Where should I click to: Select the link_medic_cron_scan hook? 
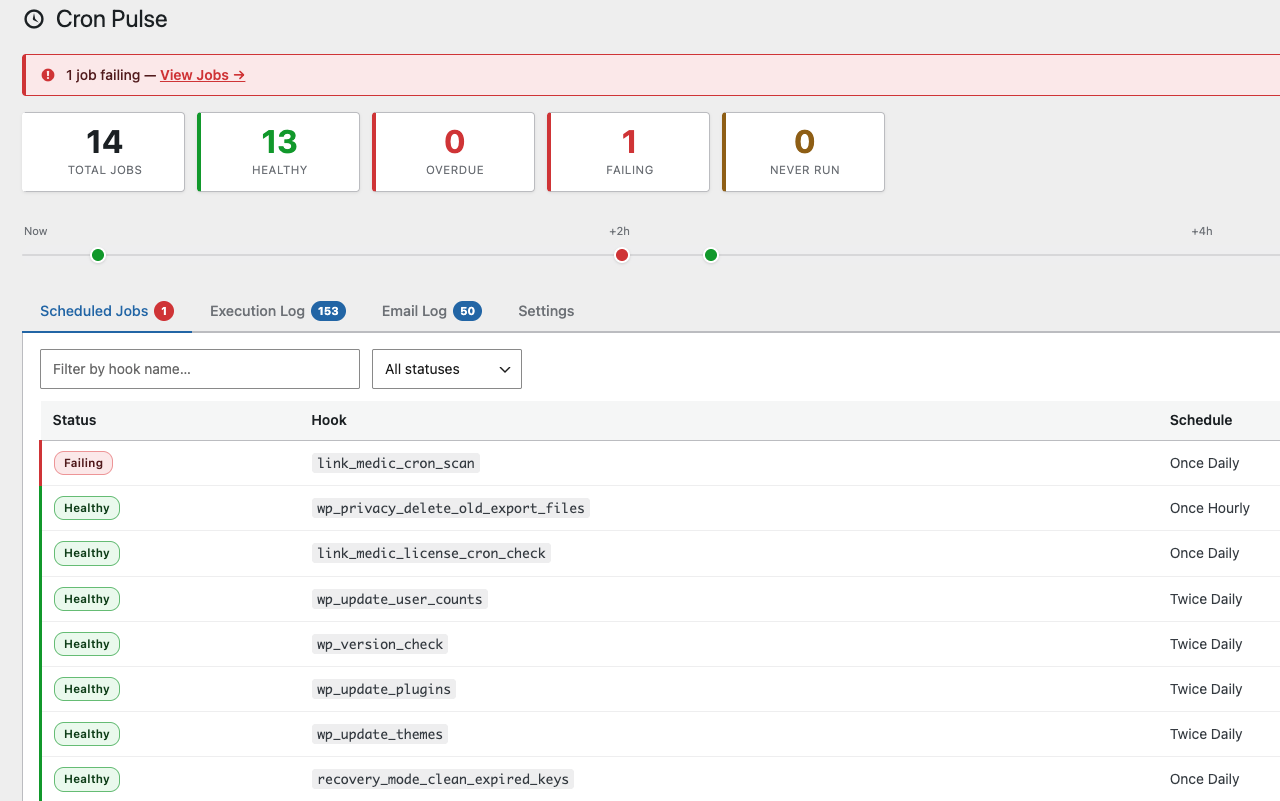[x=396, y=463]
